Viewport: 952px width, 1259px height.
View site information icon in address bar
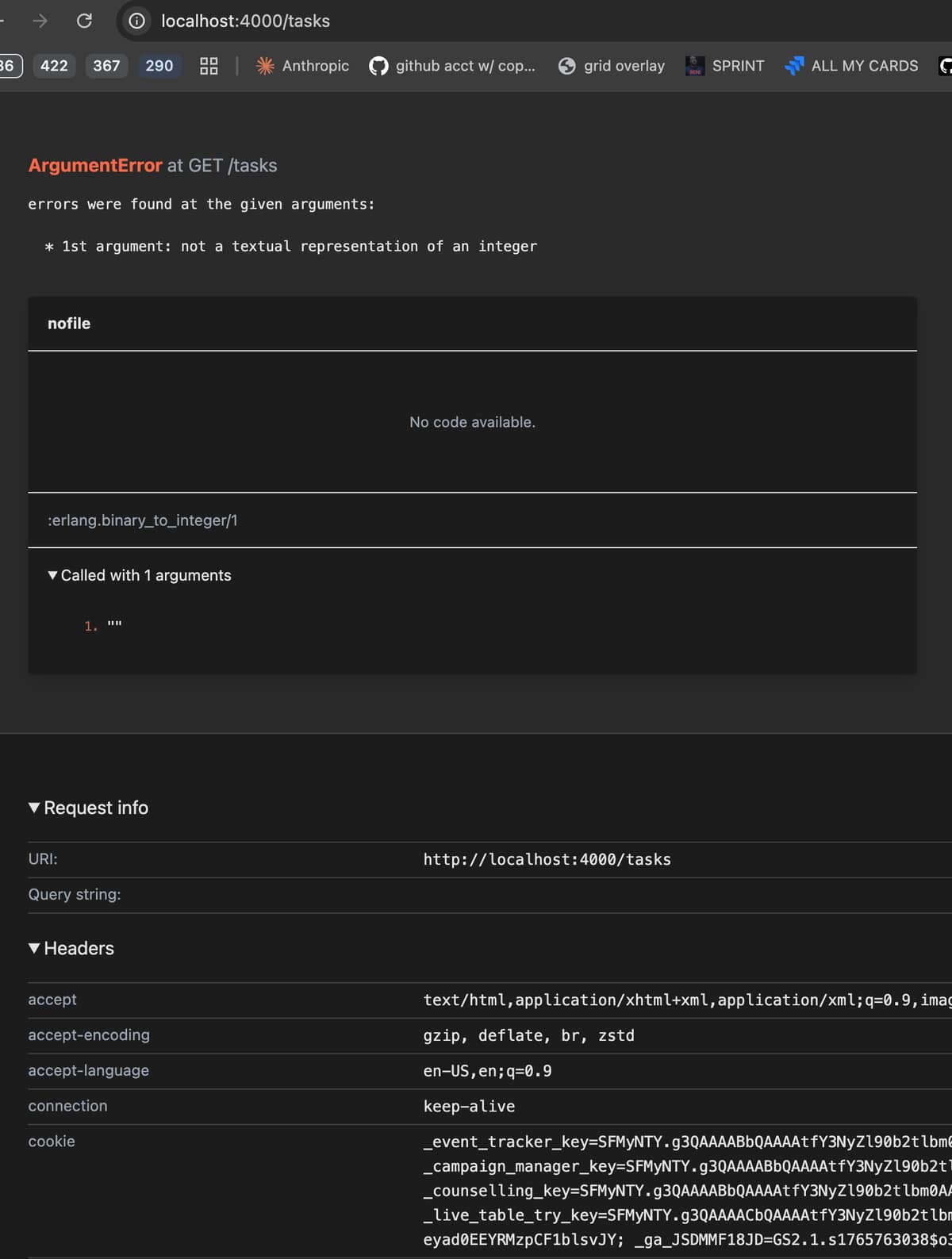[x=137, y=21]
